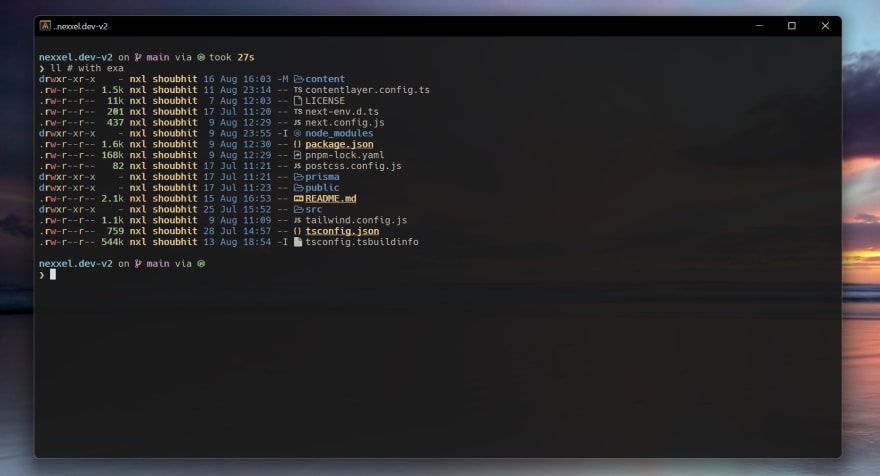Image resolution: width=880 pixels, height=476 pixels.
Task: Click the folder icon beside content
Action: pyautogui.click(x=298, y=79)
